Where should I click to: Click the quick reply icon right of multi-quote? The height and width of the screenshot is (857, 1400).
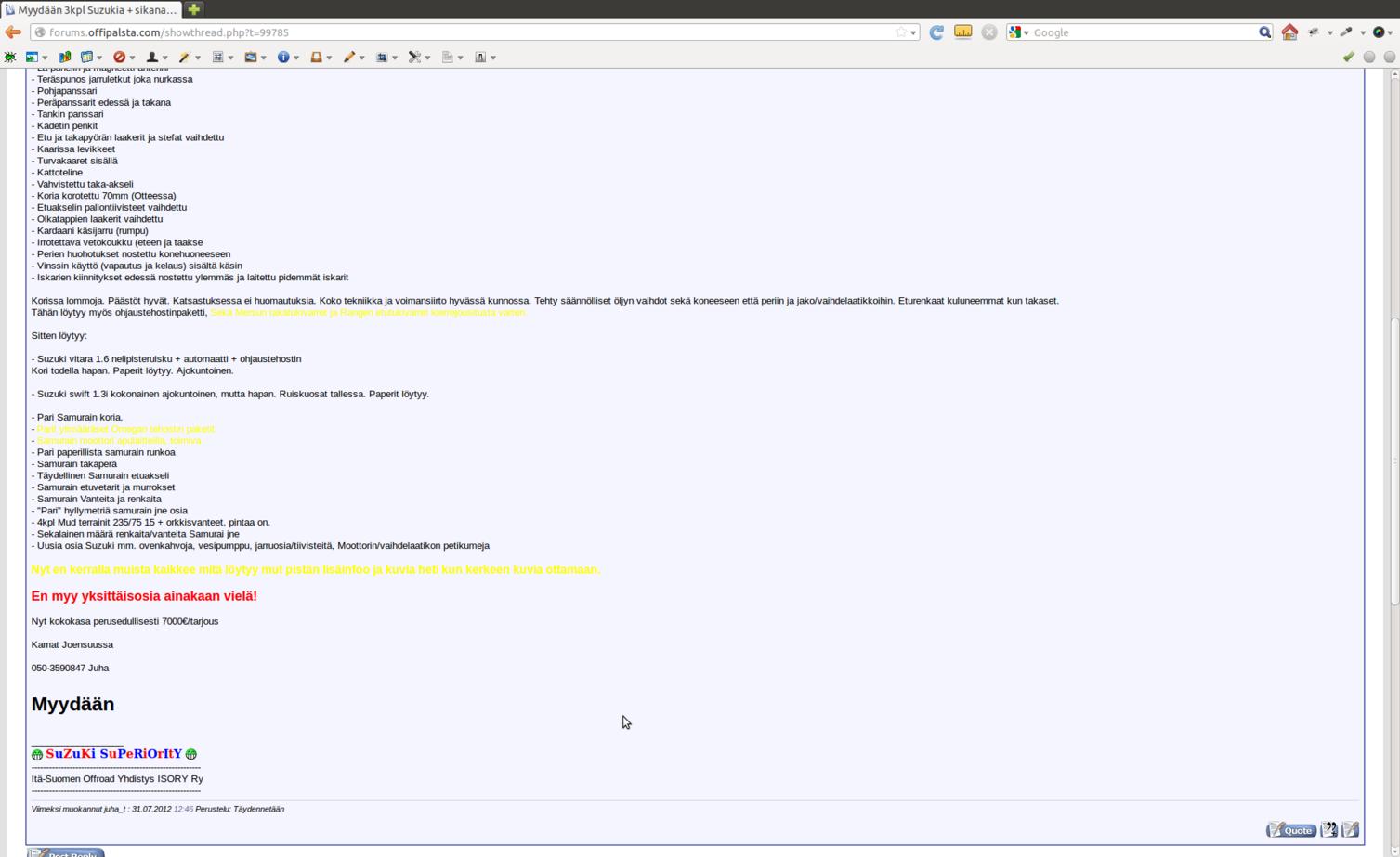click(x=1351, y=829)
